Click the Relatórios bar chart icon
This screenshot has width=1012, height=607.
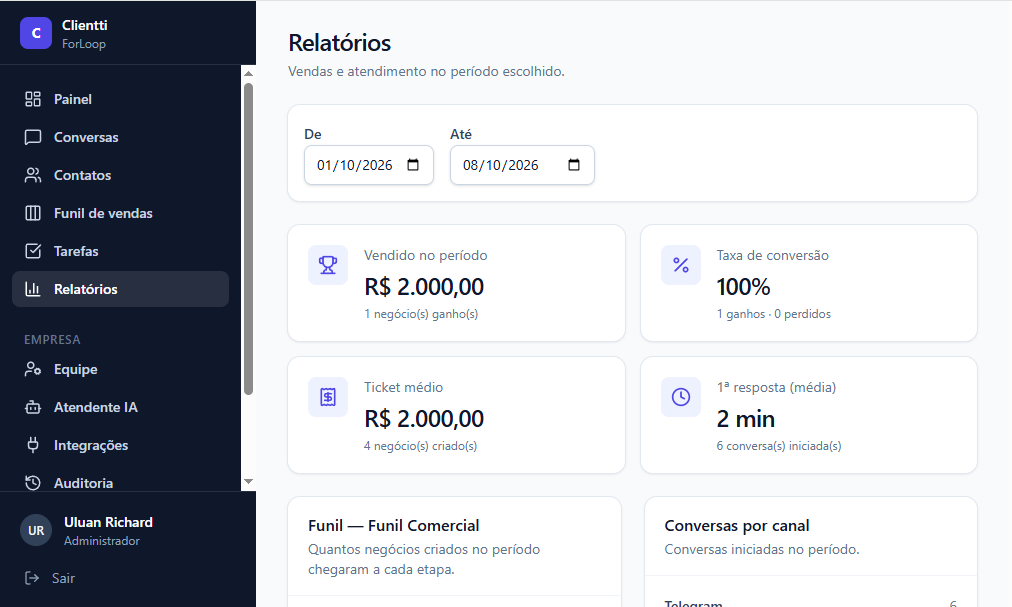33,289
